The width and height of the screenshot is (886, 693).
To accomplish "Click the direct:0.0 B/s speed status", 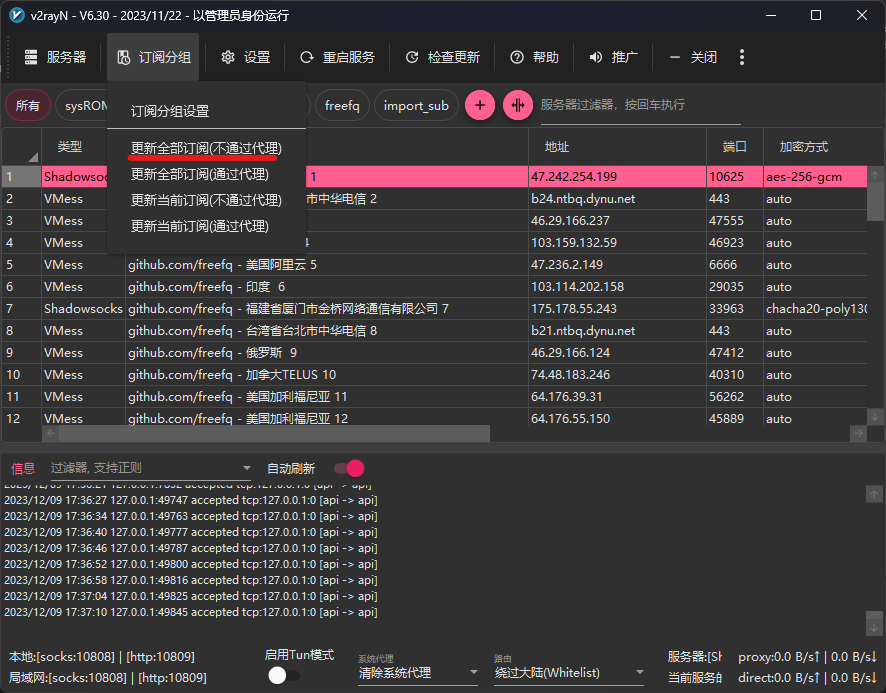I will point(807,677).
